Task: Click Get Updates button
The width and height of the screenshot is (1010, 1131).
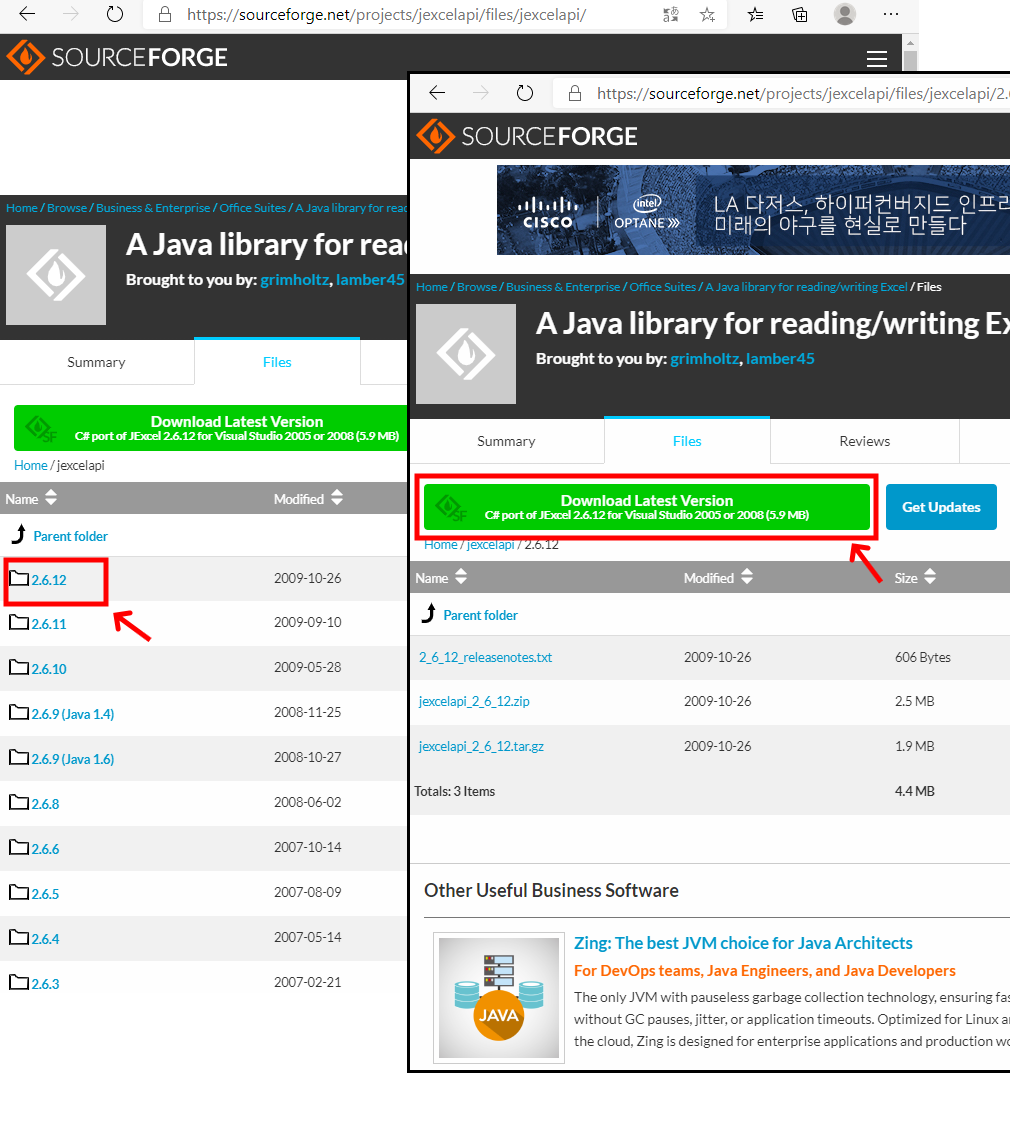Action: 941,507
